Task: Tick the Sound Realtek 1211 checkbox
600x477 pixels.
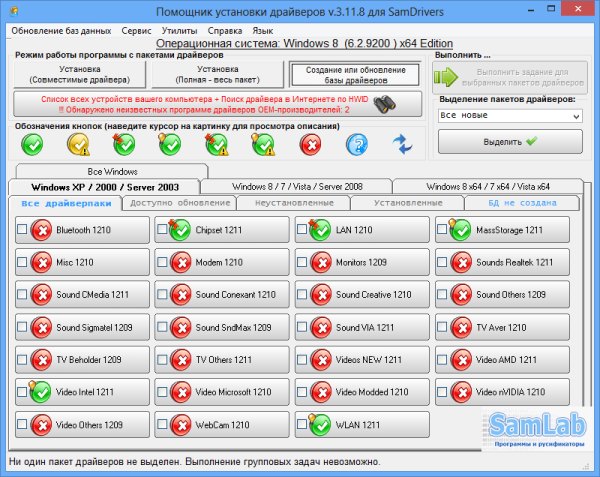Action: [x=442, y=263]
